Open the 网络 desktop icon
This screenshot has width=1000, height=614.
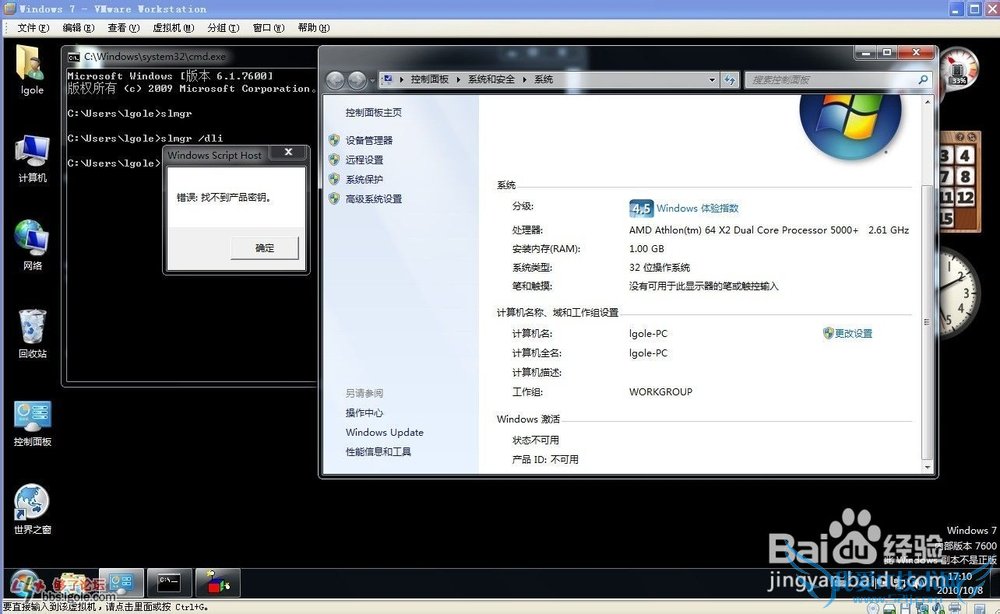coord(32,245)
